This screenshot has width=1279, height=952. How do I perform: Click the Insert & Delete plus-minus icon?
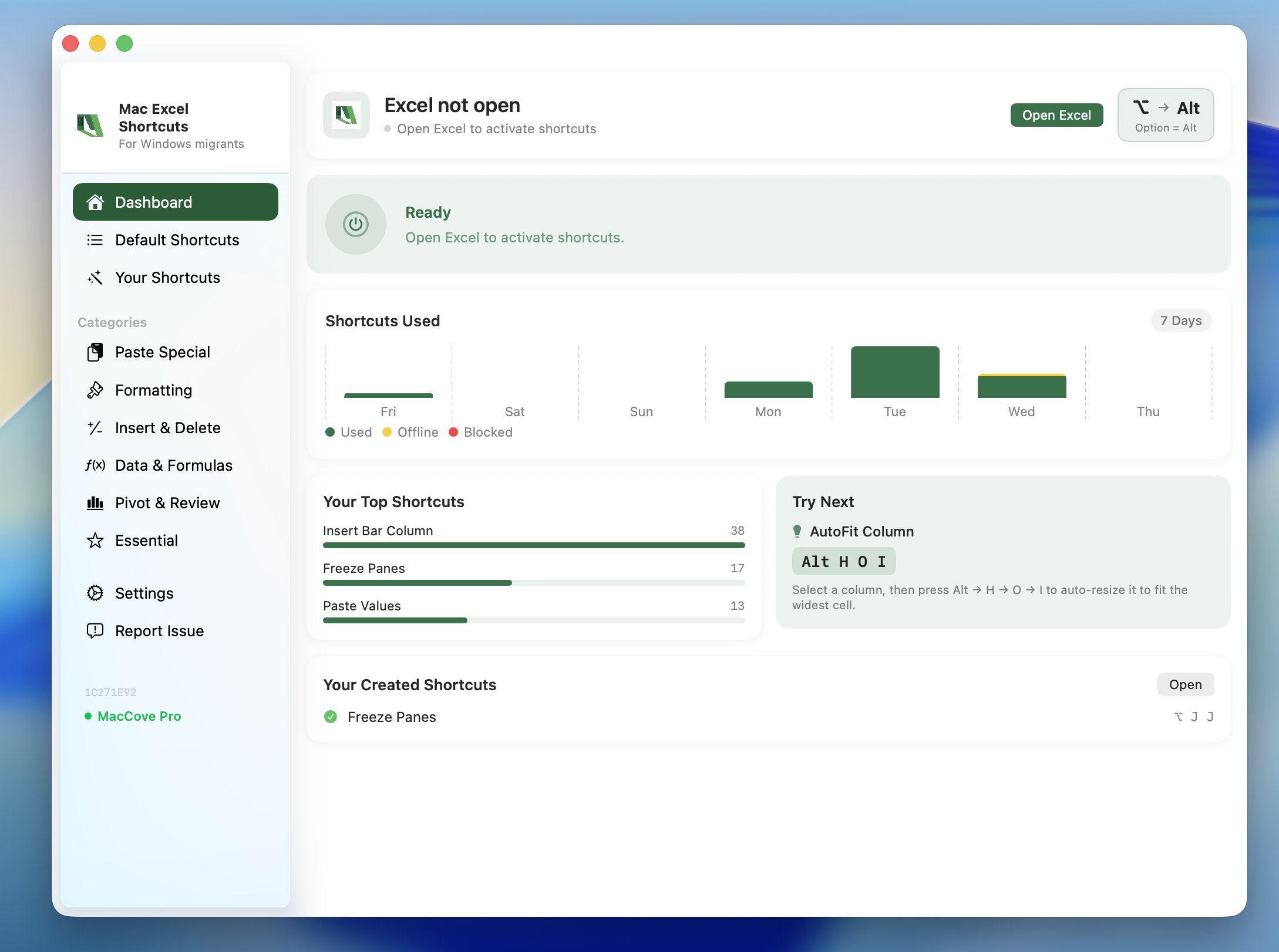pyautogui.click(x=95, y=428)
